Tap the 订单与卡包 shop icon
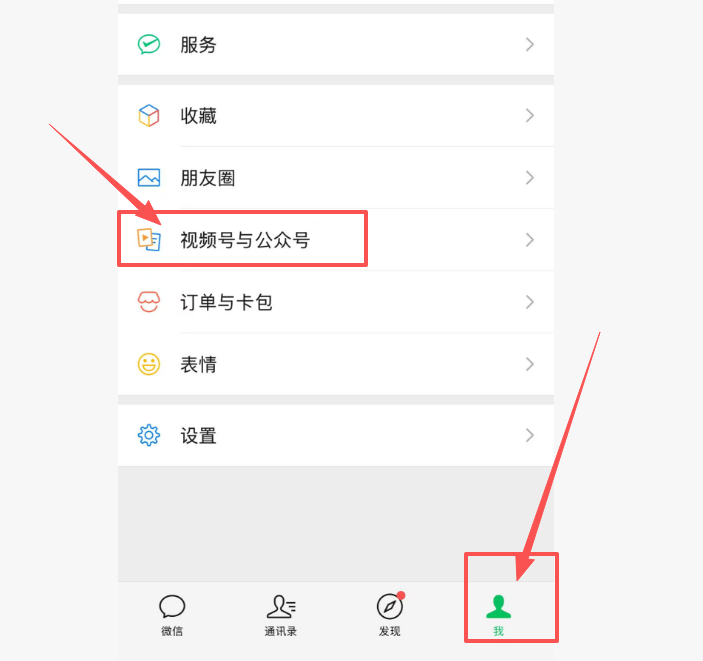The image size is (703, 661). [149, 302]
